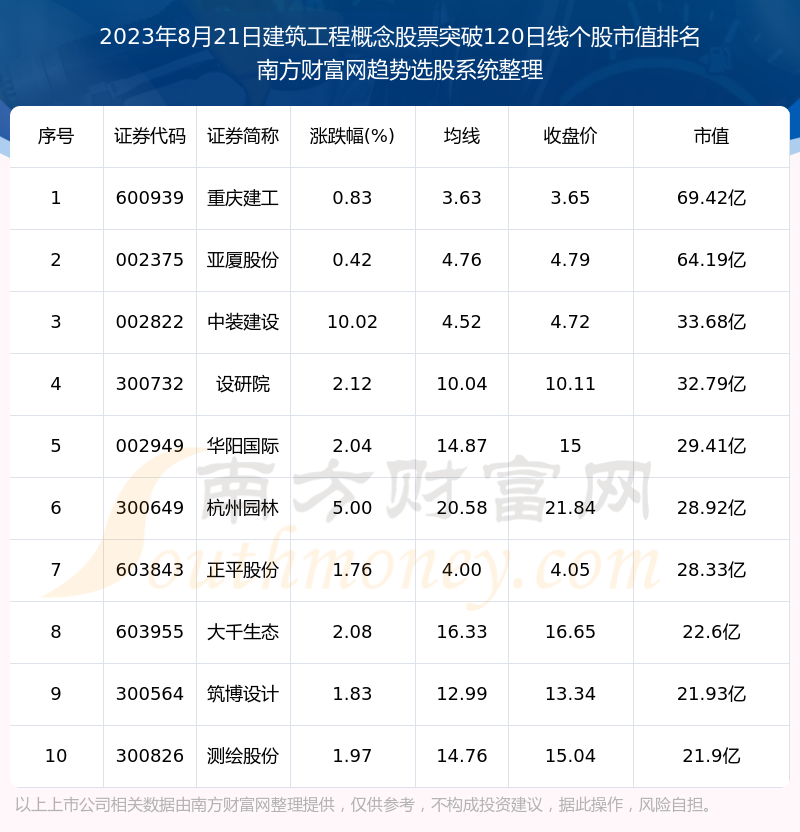Click the 市值 column header
This screenshot has width=800, height=832.
(711, 136)
